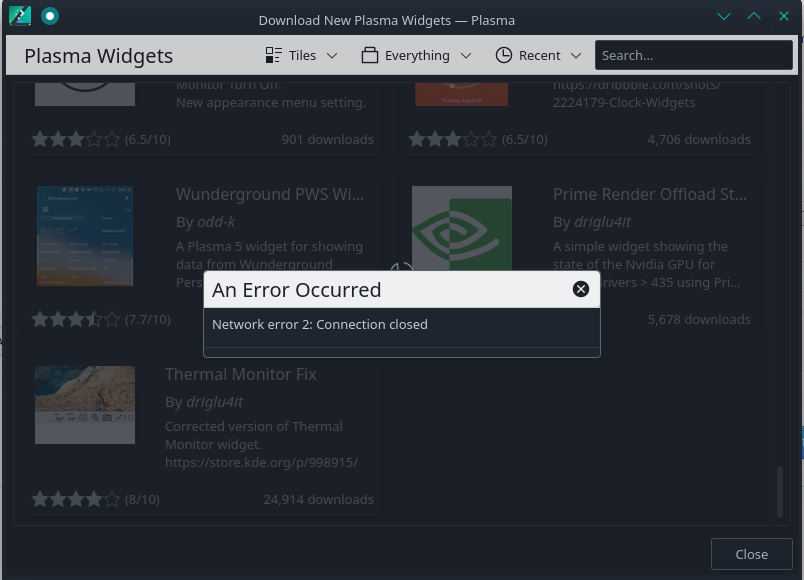
Task: Click the orange clock widget thumbnail
Action: click(x=461, y=95)
